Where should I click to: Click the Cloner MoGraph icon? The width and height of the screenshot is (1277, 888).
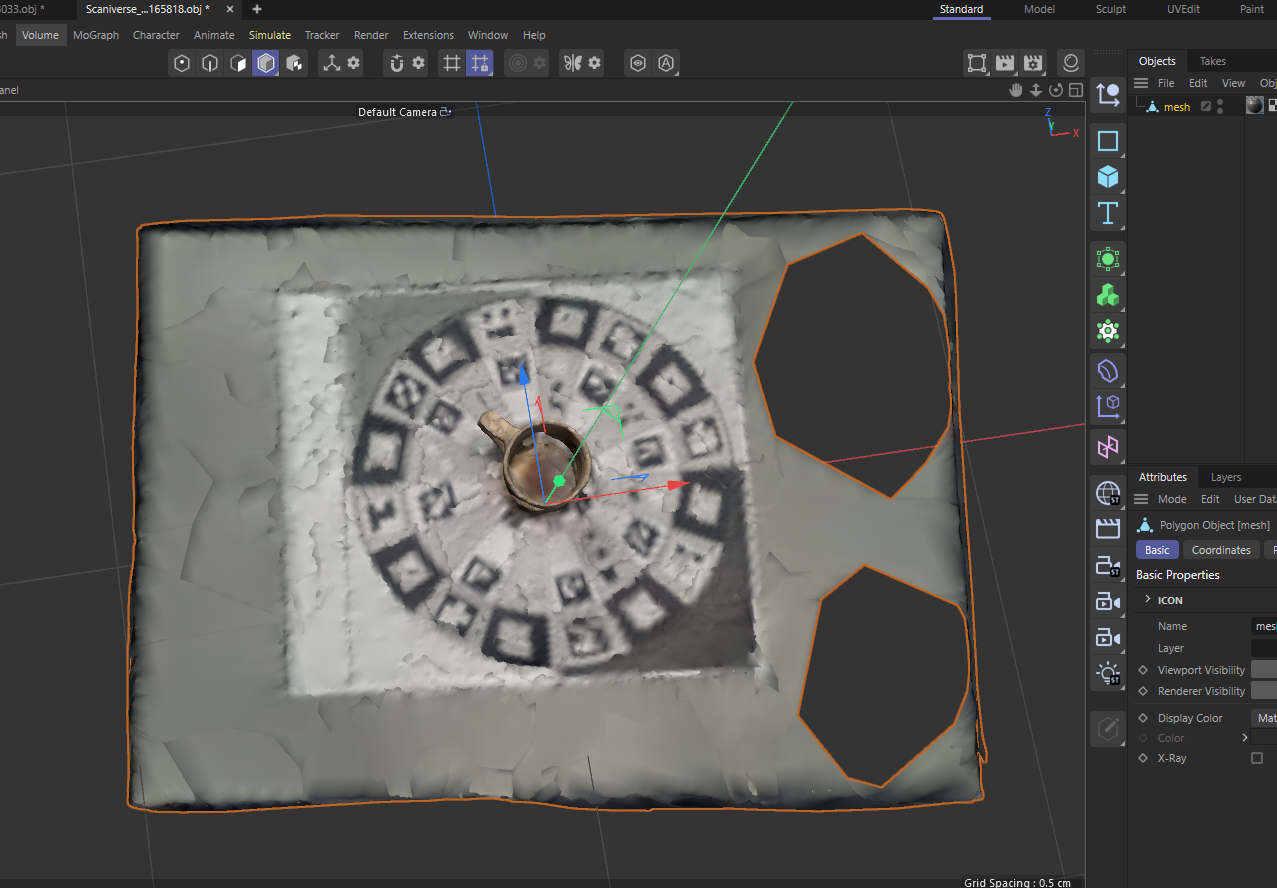click(x=1107, y=294)
